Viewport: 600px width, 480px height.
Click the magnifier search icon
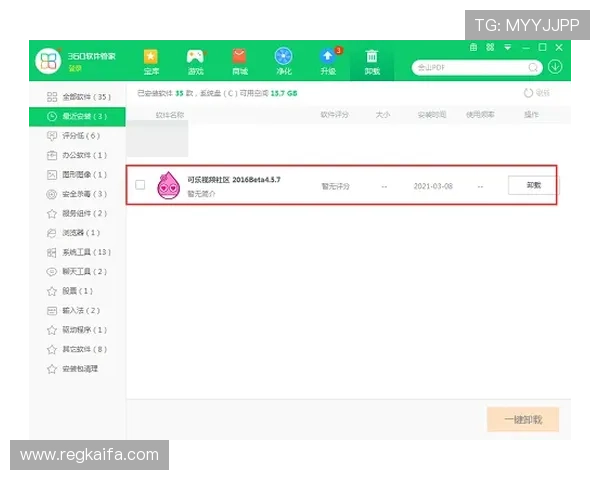[533, 68]
